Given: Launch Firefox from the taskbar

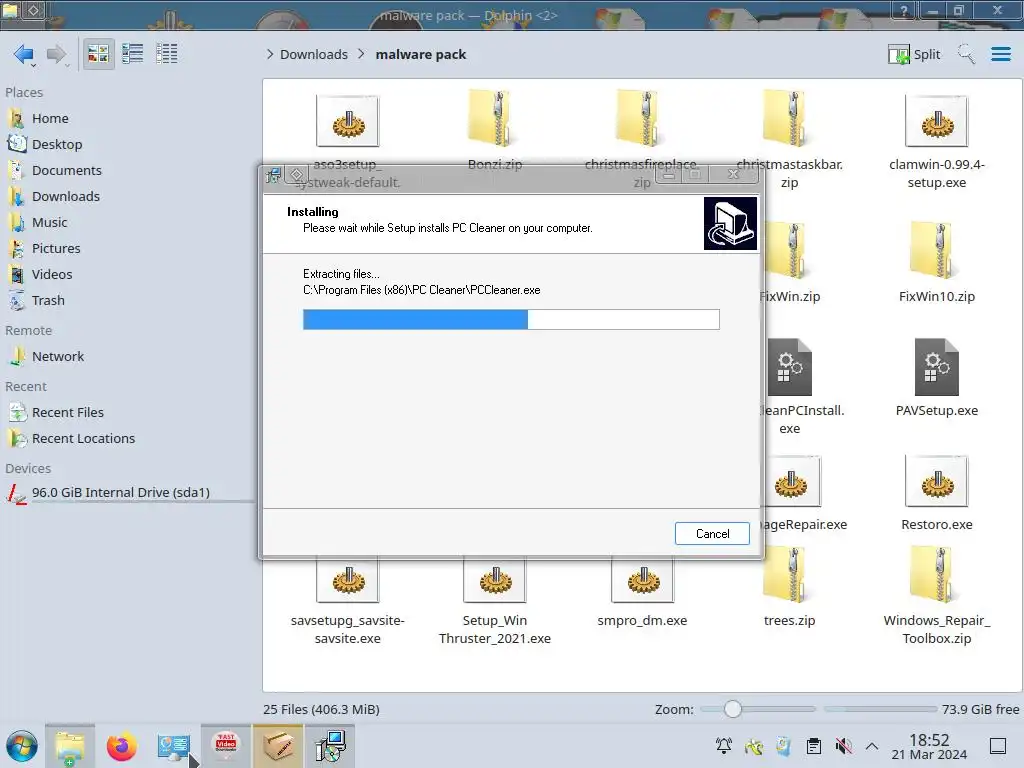Looking at the screenshot, I should pos(121,746).
